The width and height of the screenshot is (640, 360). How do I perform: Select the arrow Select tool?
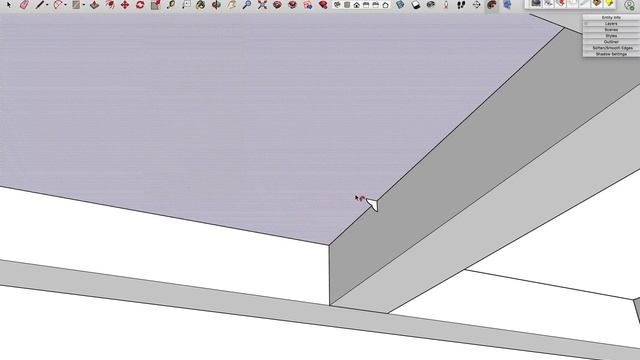[x=9, y=5]
